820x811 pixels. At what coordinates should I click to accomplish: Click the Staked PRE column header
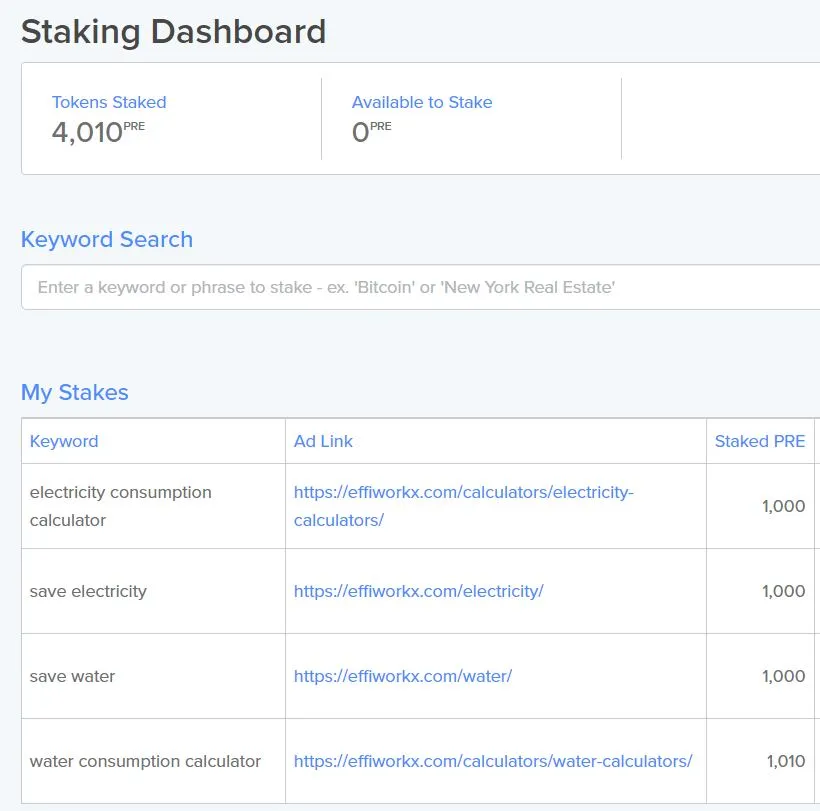(x=760, y=441)
